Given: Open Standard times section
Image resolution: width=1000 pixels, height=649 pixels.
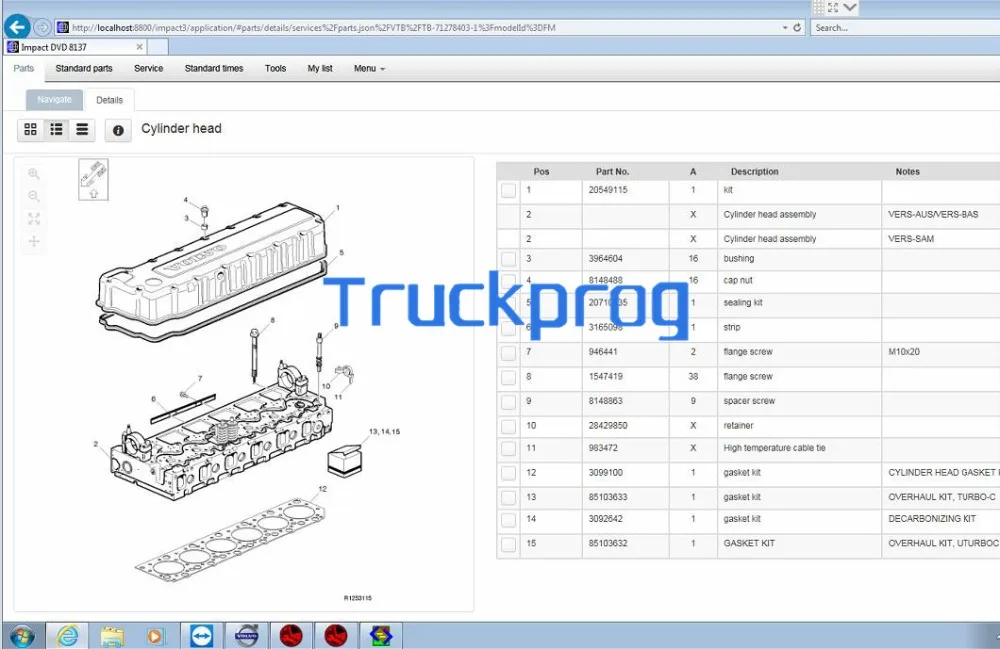Looking at the screenshot, I should [x=214, y=68].
